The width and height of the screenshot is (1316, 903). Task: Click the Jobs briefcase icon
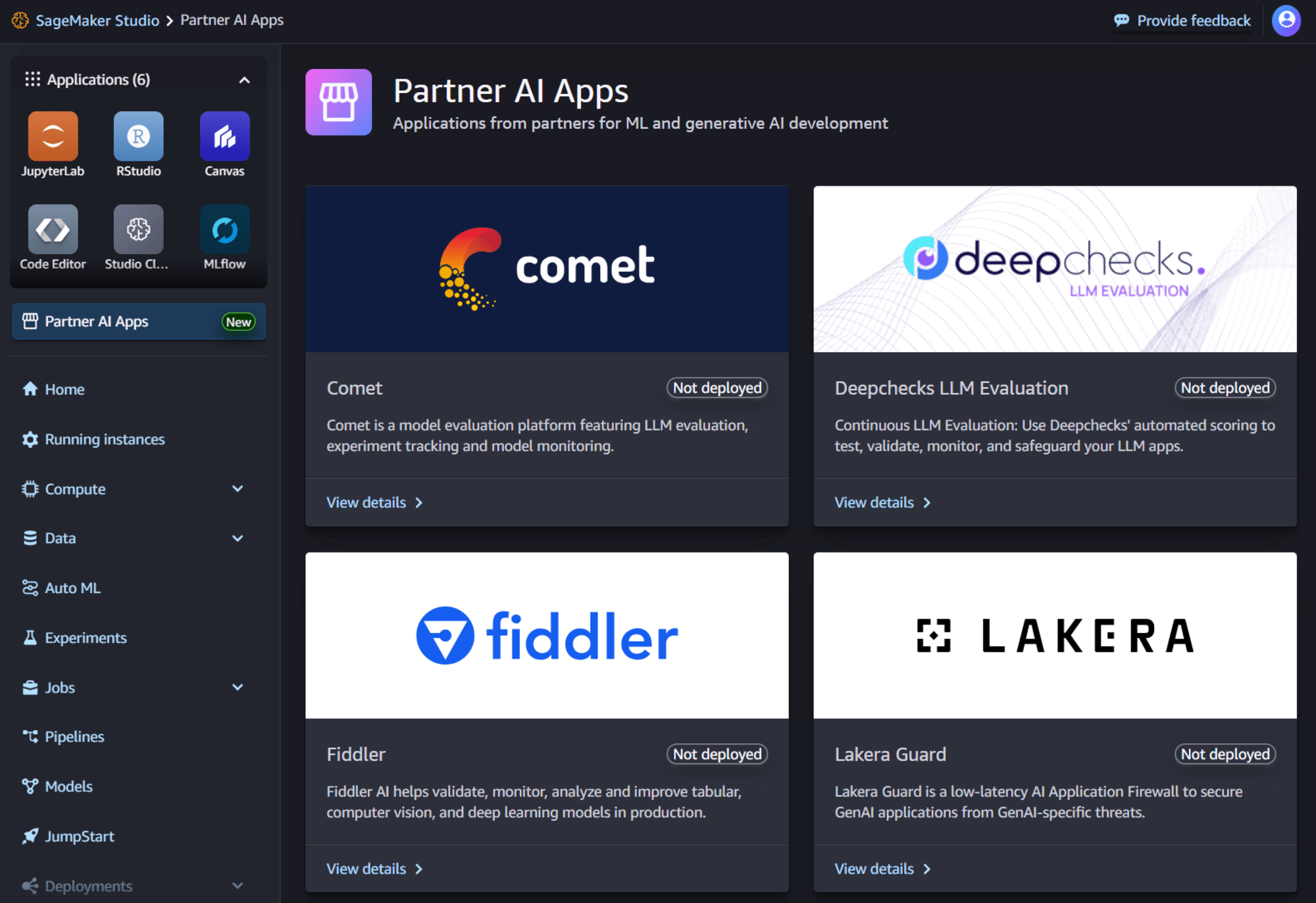30,687
